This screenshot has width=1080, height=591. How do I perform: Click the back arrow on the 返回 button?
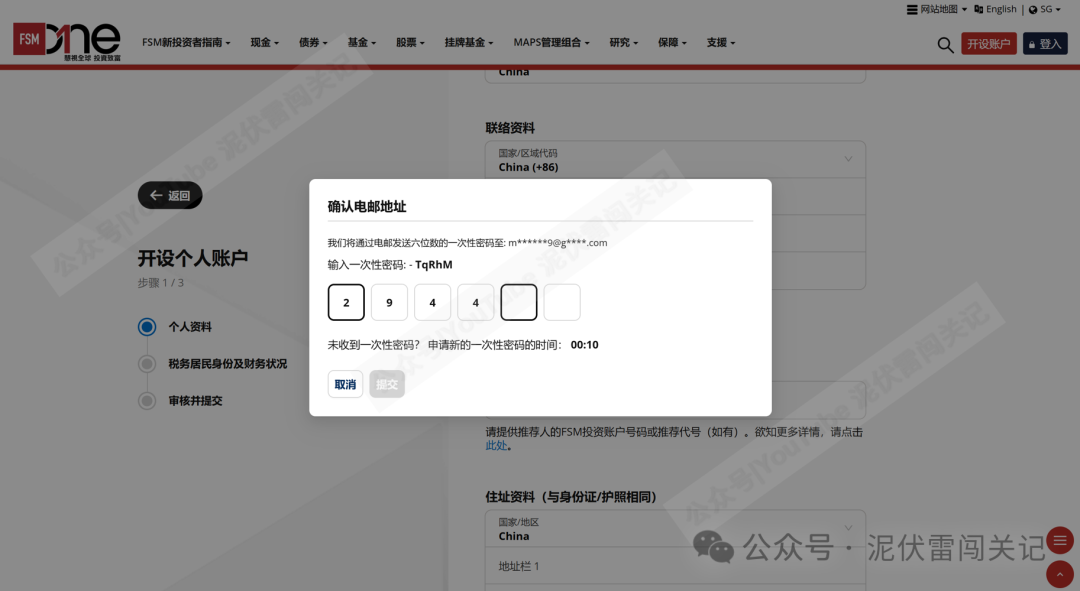click(155, 195)
